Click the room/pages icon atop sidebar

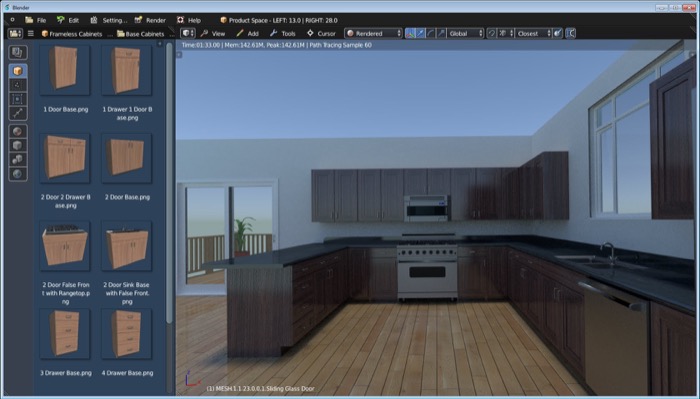coord(18,53)
